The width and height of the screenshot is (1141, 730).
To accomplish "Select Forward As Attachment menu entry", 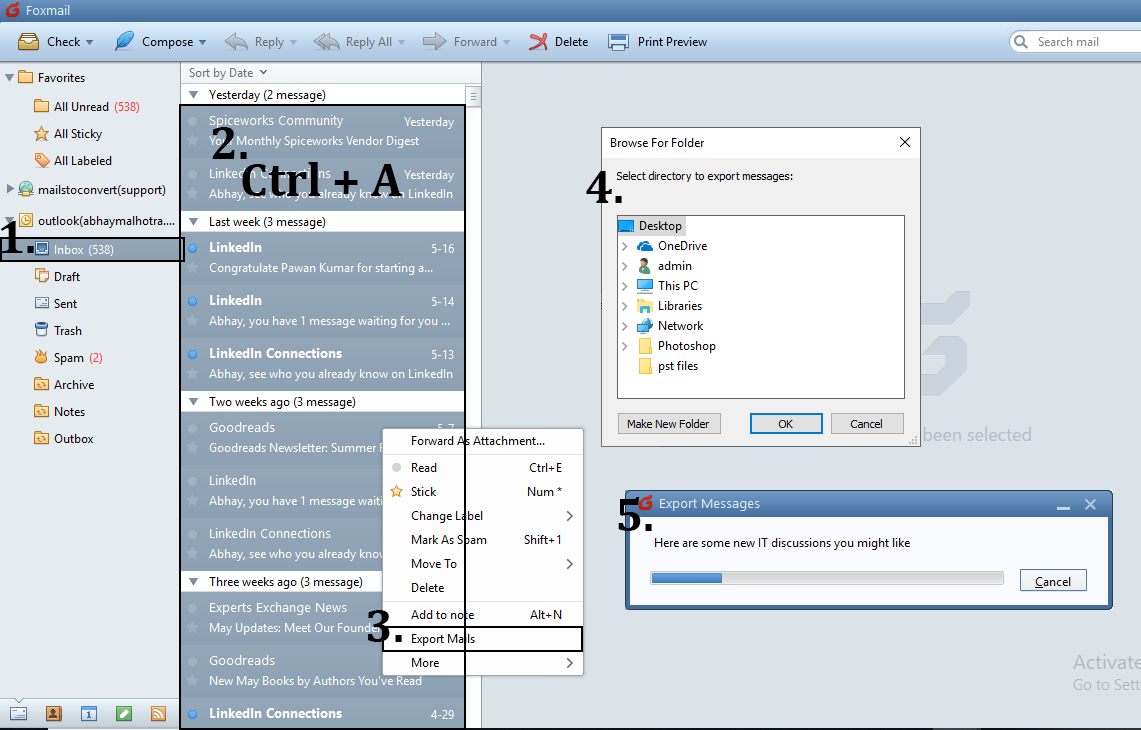I will (x=482, y=441).
